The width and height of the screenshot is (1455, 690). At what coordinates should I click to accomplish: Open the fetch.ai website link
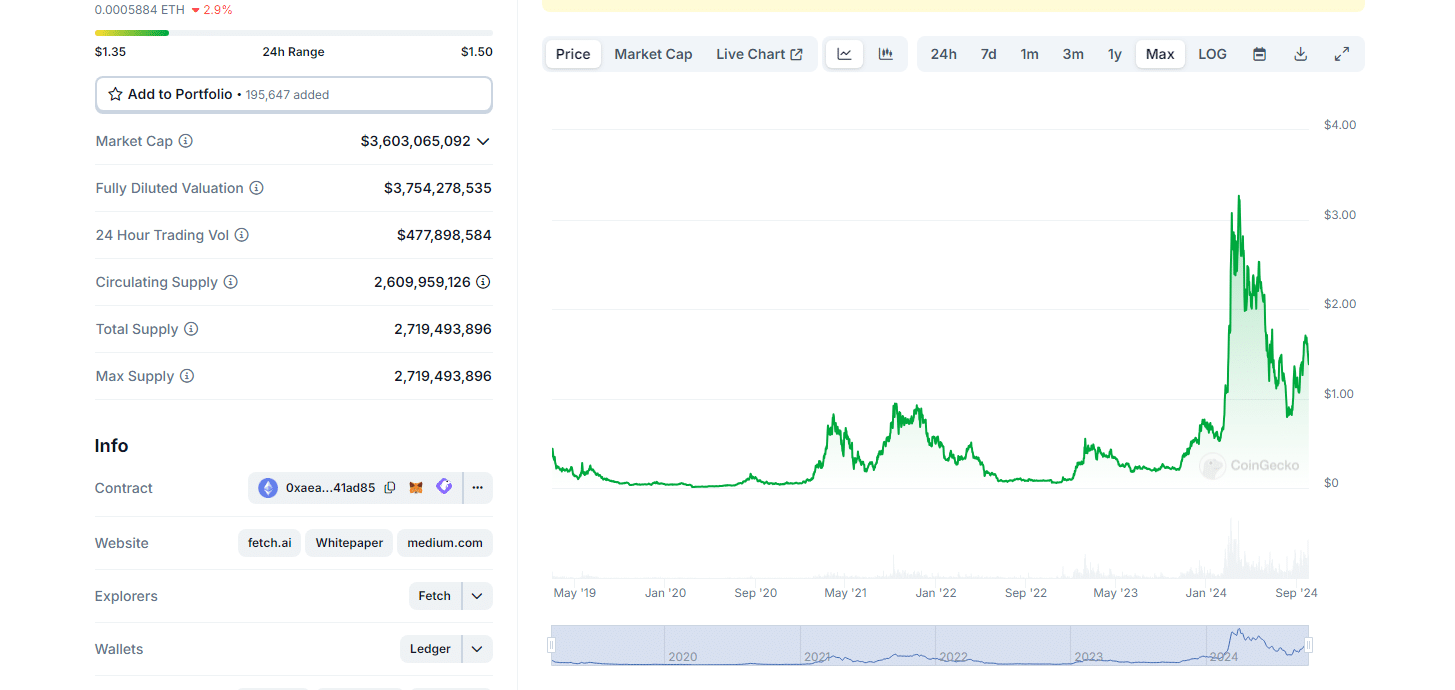pyautogui.click(x=270, y=543)
